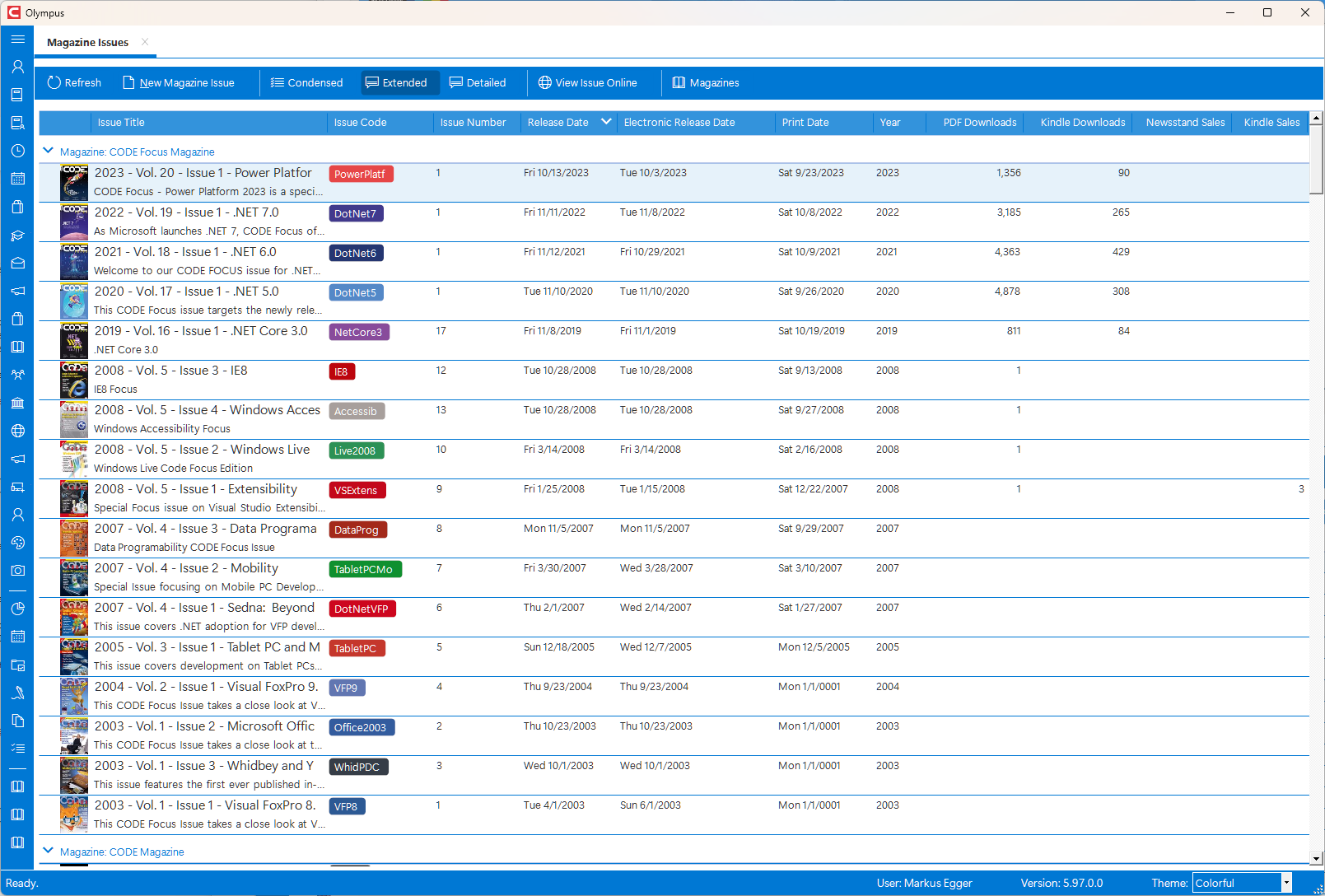
Task: Sort by Print Date column
Action: [824, 122]
